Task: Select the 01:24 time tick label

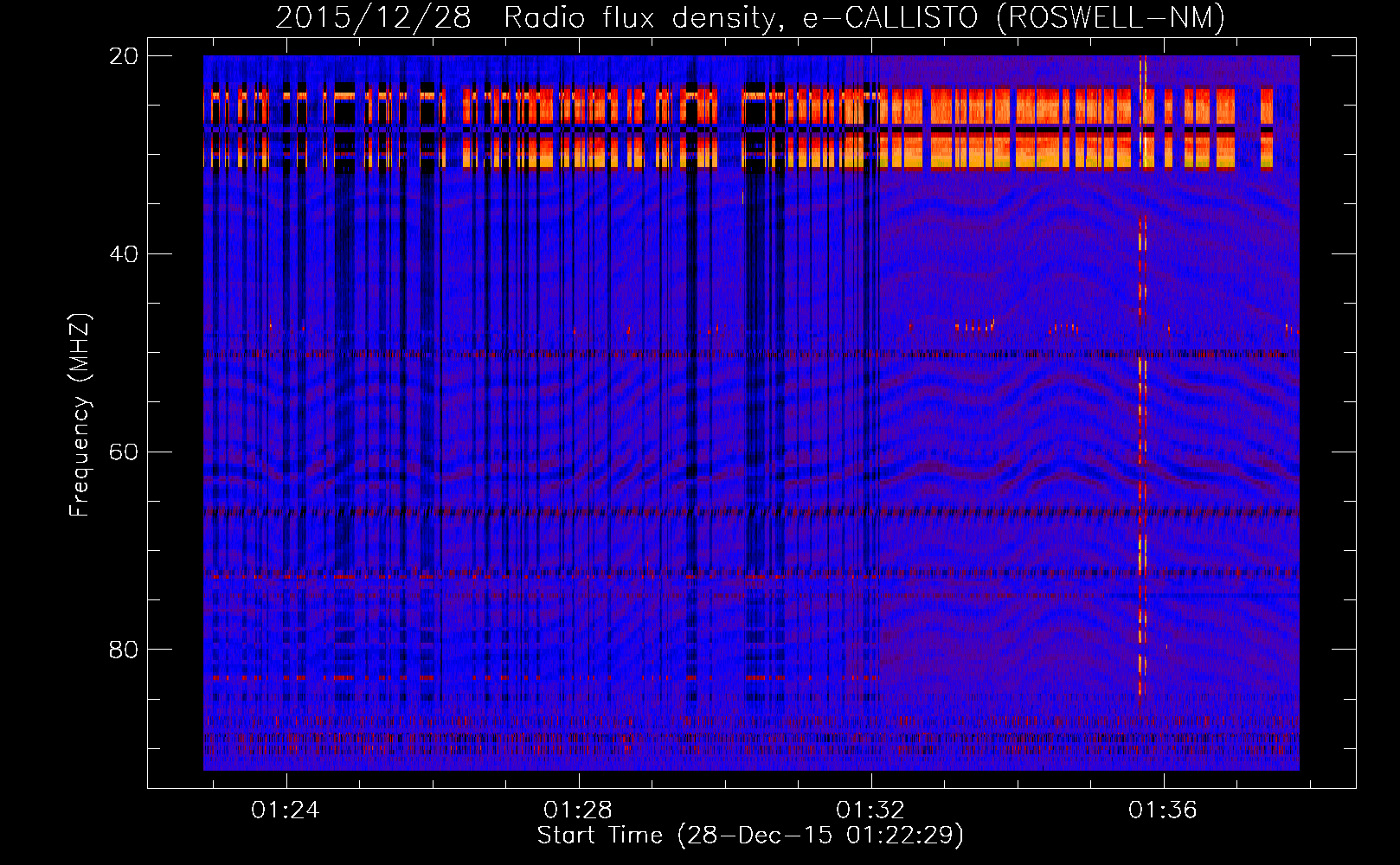Action: click(x=286, y=810)
